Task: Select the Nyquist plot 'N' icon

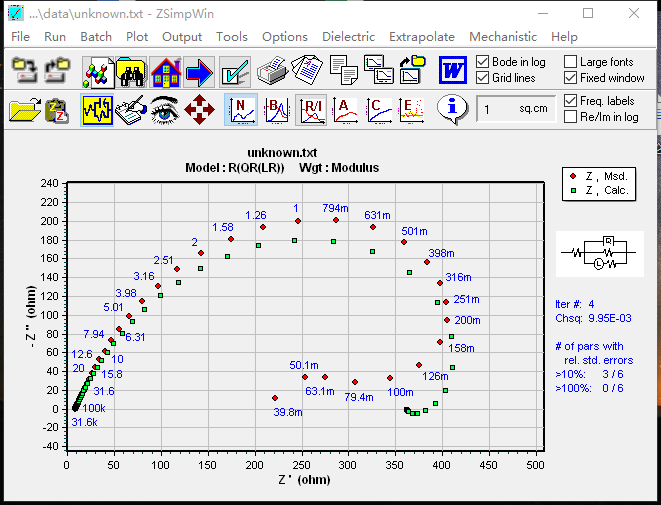Action: [x=240, y=109]
